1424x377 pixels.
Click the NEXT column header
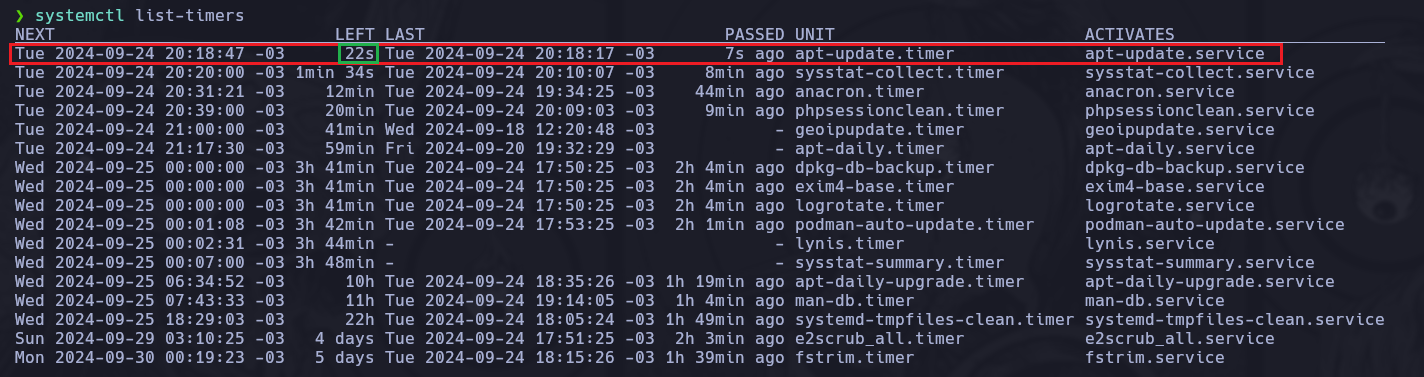tap(35, 35)
